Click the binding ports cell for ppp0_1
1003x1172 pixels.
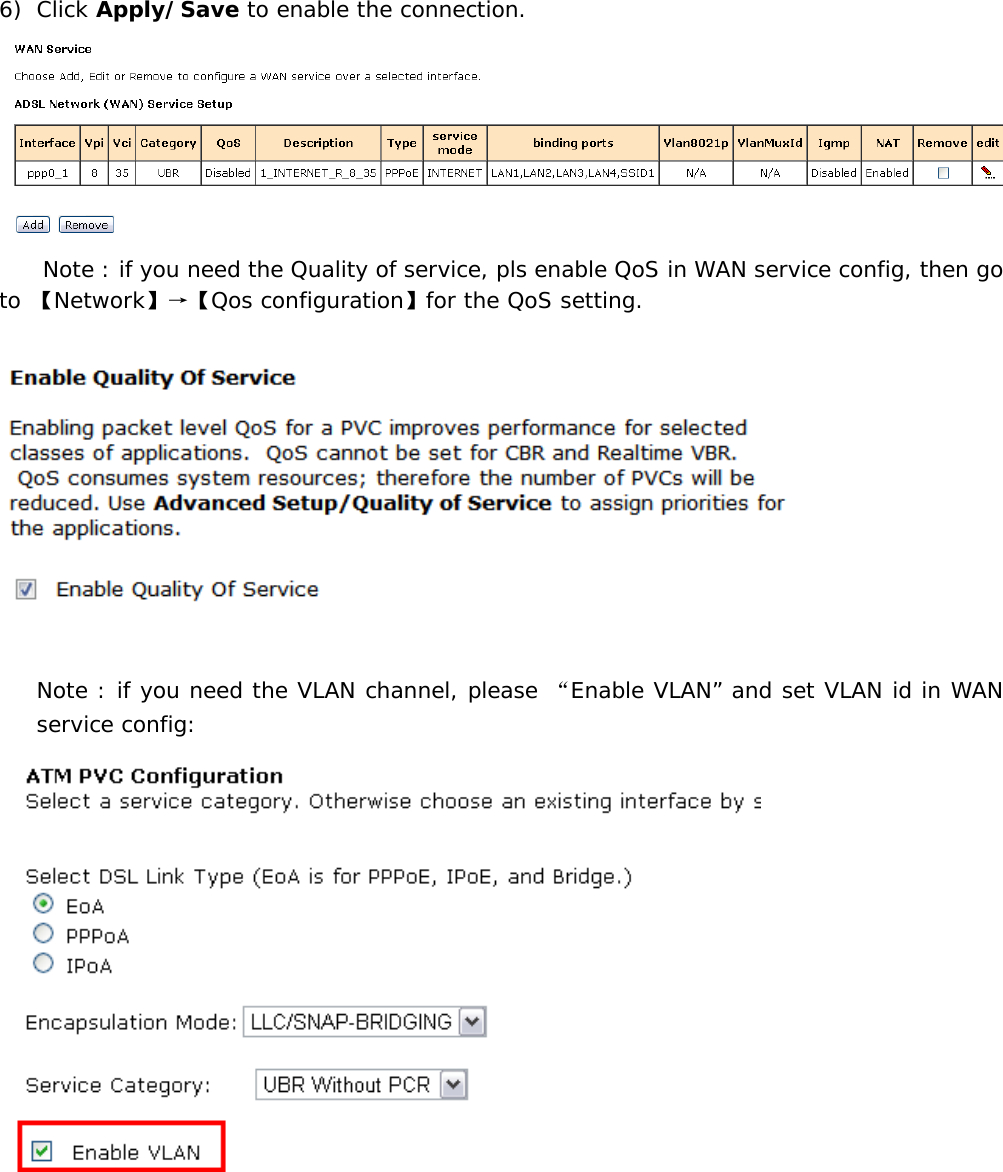pos(572,172)
